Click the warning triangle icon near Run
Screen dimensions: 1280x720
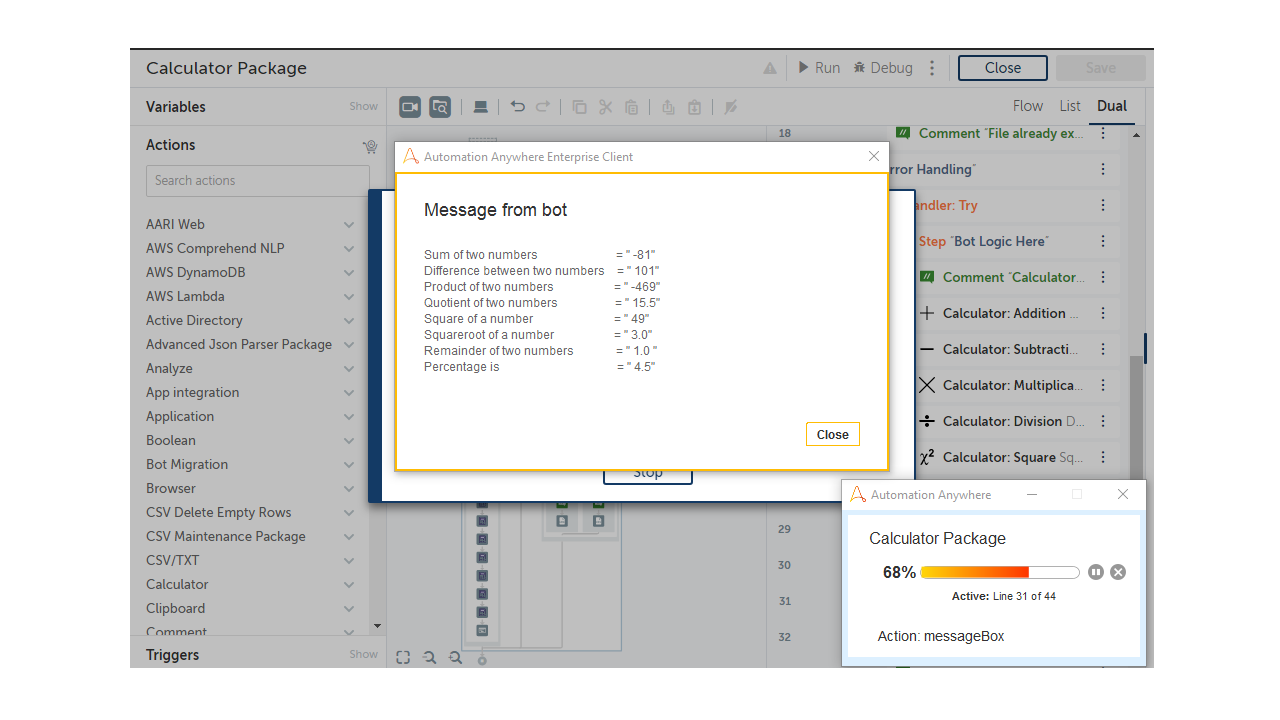point(770,68)
